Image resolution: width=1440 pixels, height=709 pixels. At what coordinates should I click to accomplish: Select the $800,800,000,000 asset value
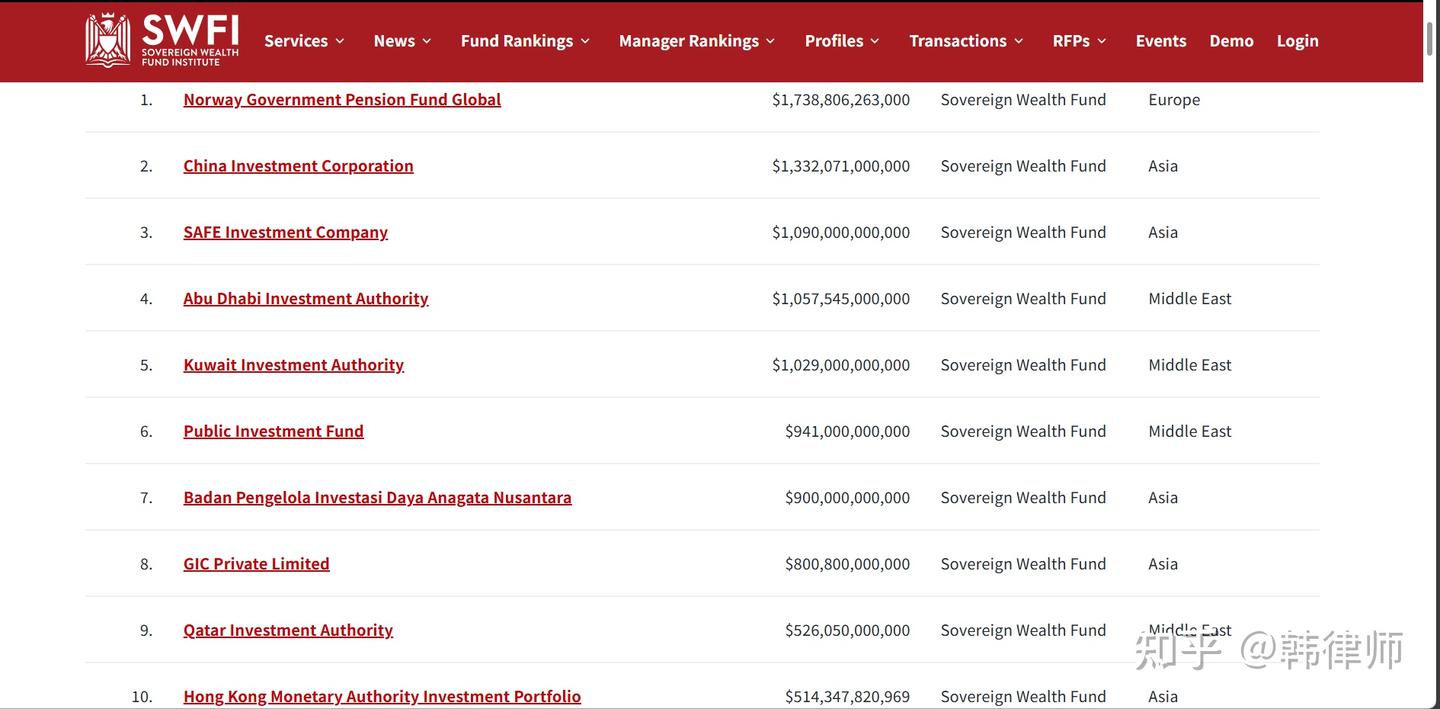(x=848, y=563)
